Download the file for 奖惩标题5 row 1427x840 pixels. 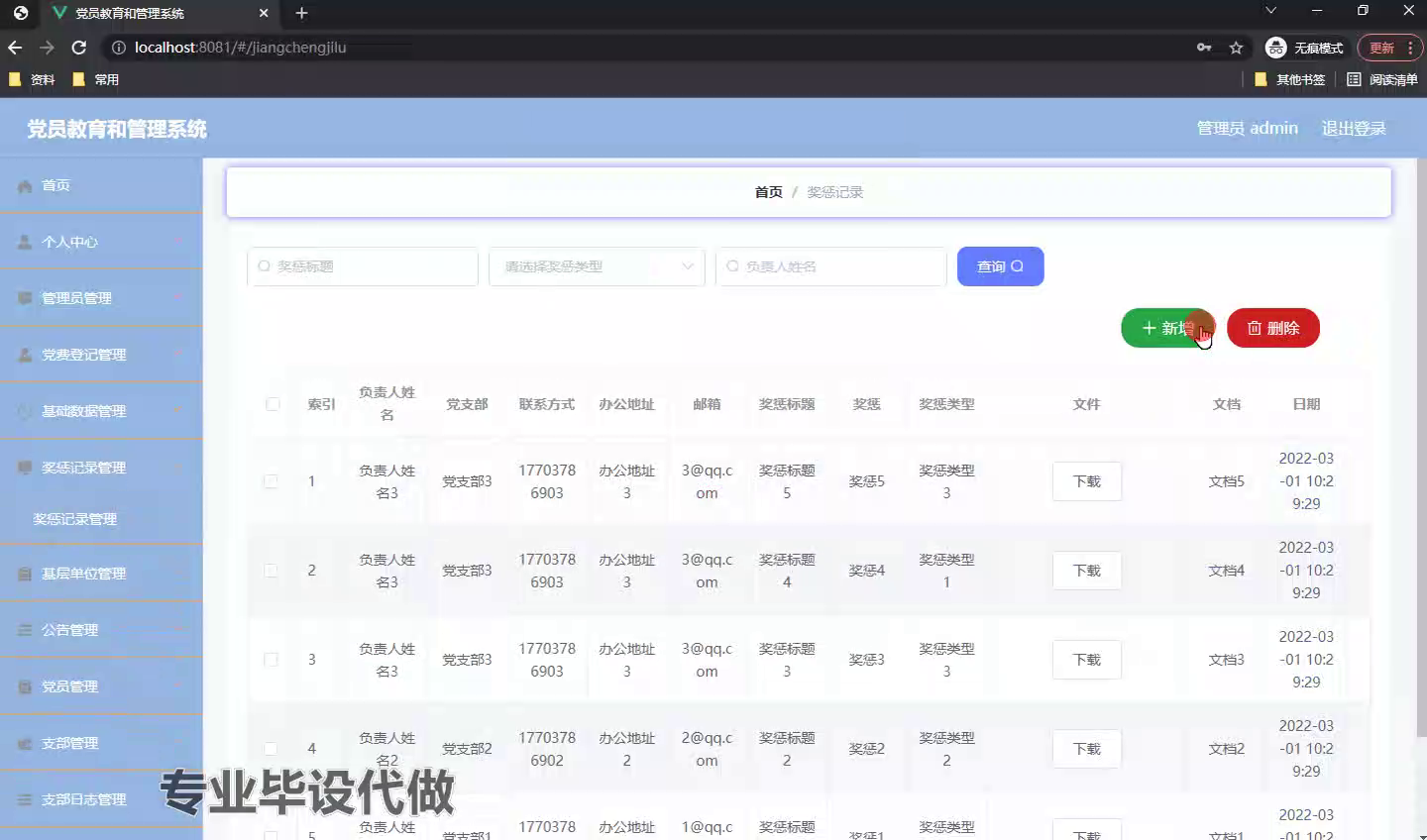click(1087, 481)
